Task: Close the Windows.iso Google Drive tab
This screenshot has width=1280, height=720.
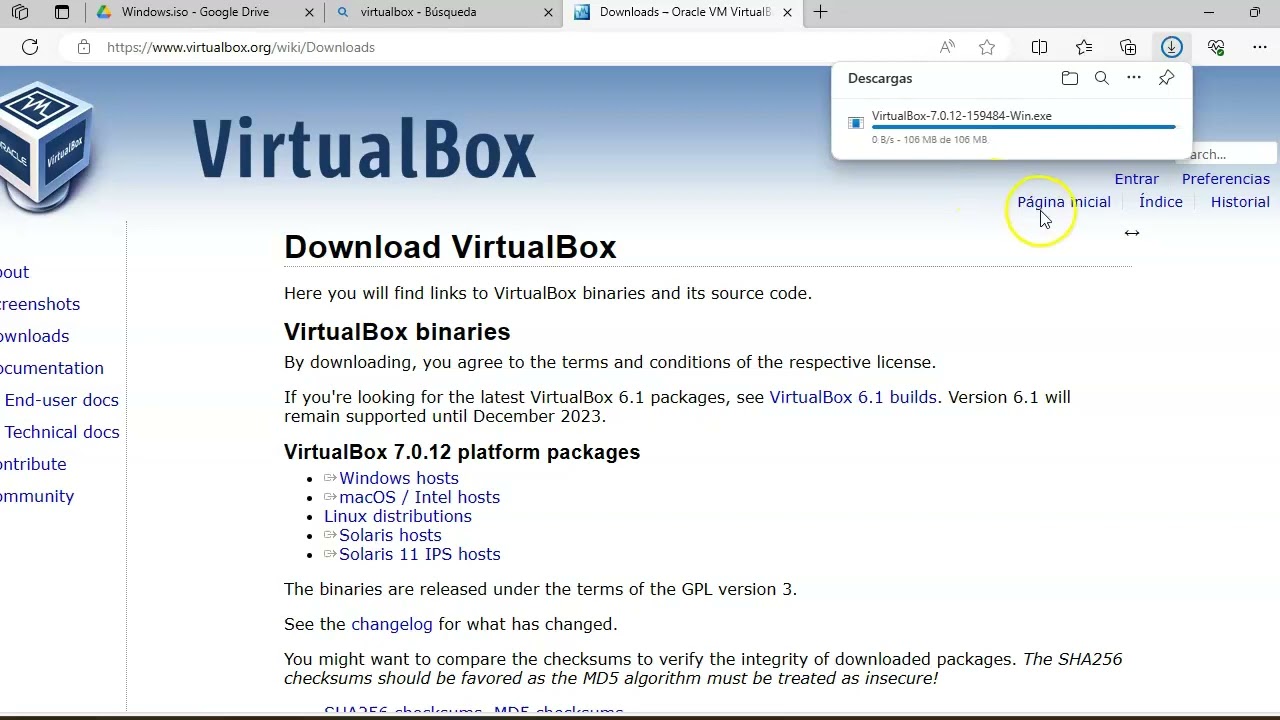Action: (x=309, y=13)
